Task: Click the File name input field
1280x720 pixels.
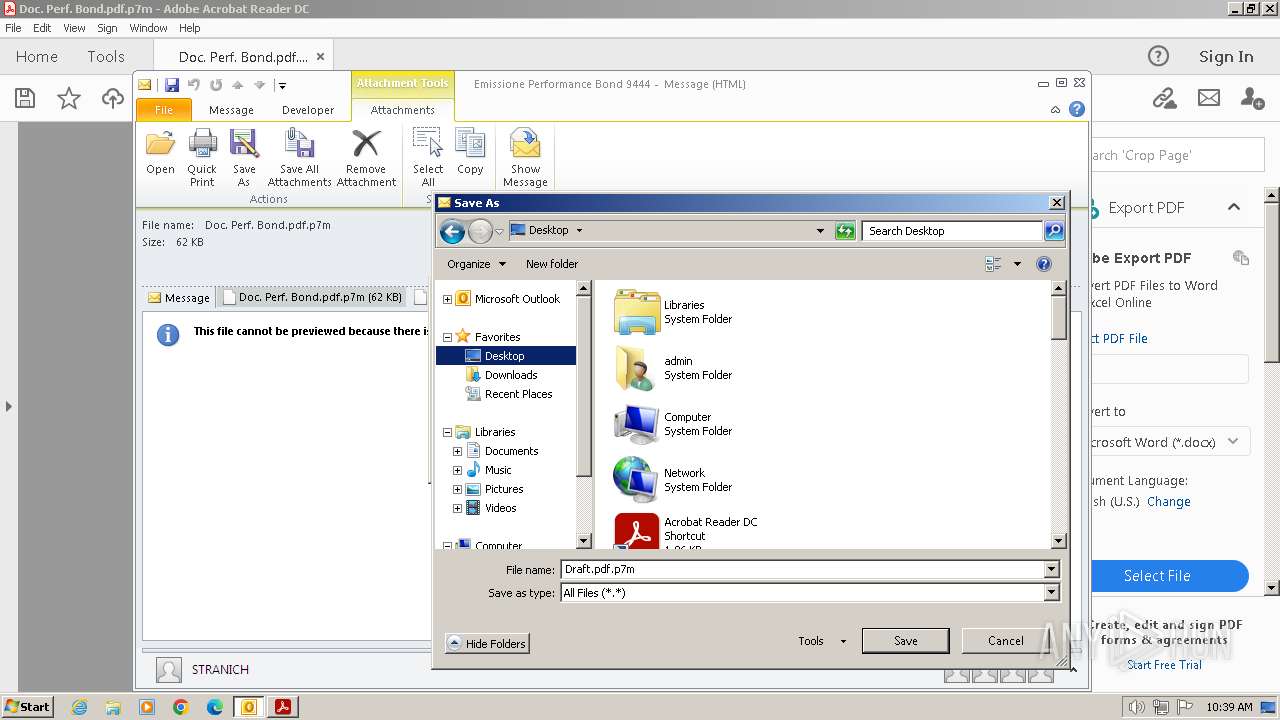Action: point(802,569)
